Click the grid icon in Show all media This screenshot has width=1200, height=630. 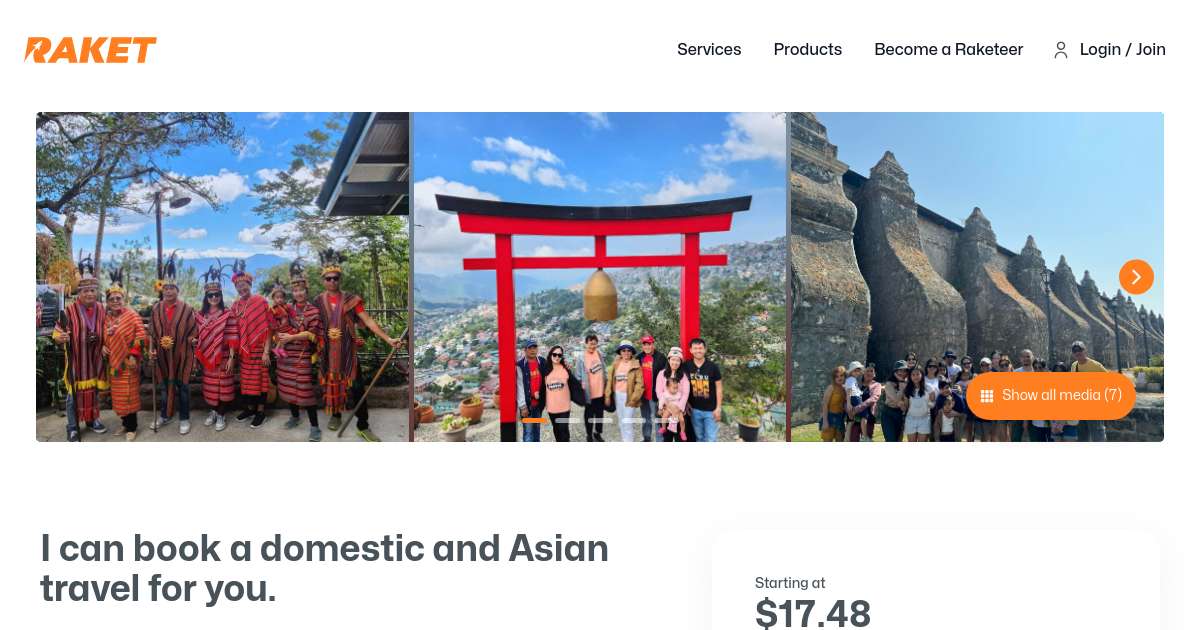(x=987, y=396)
